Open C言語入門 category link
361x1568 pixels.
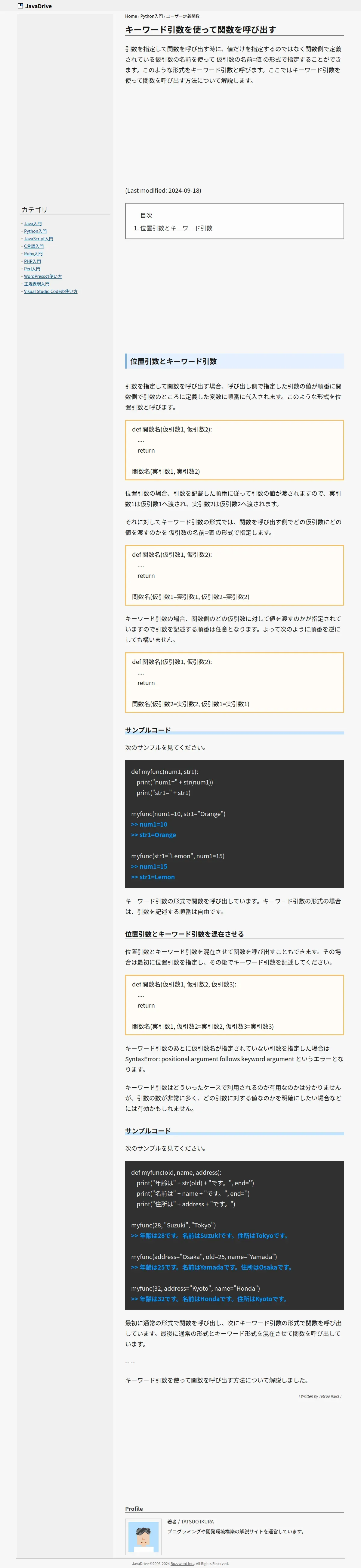[34, 247]
